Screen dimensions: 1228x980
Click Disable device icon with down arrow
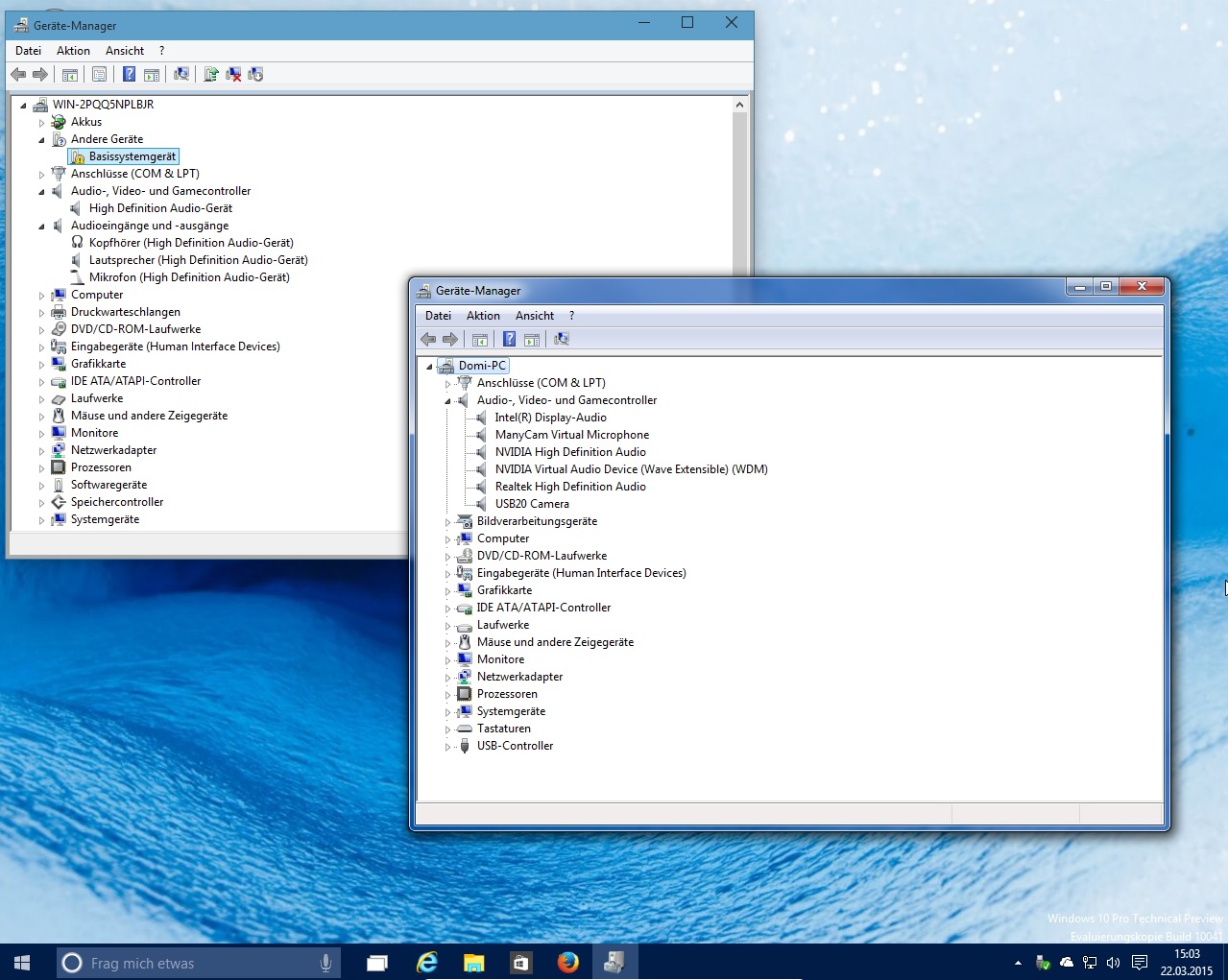pos(255,75)
